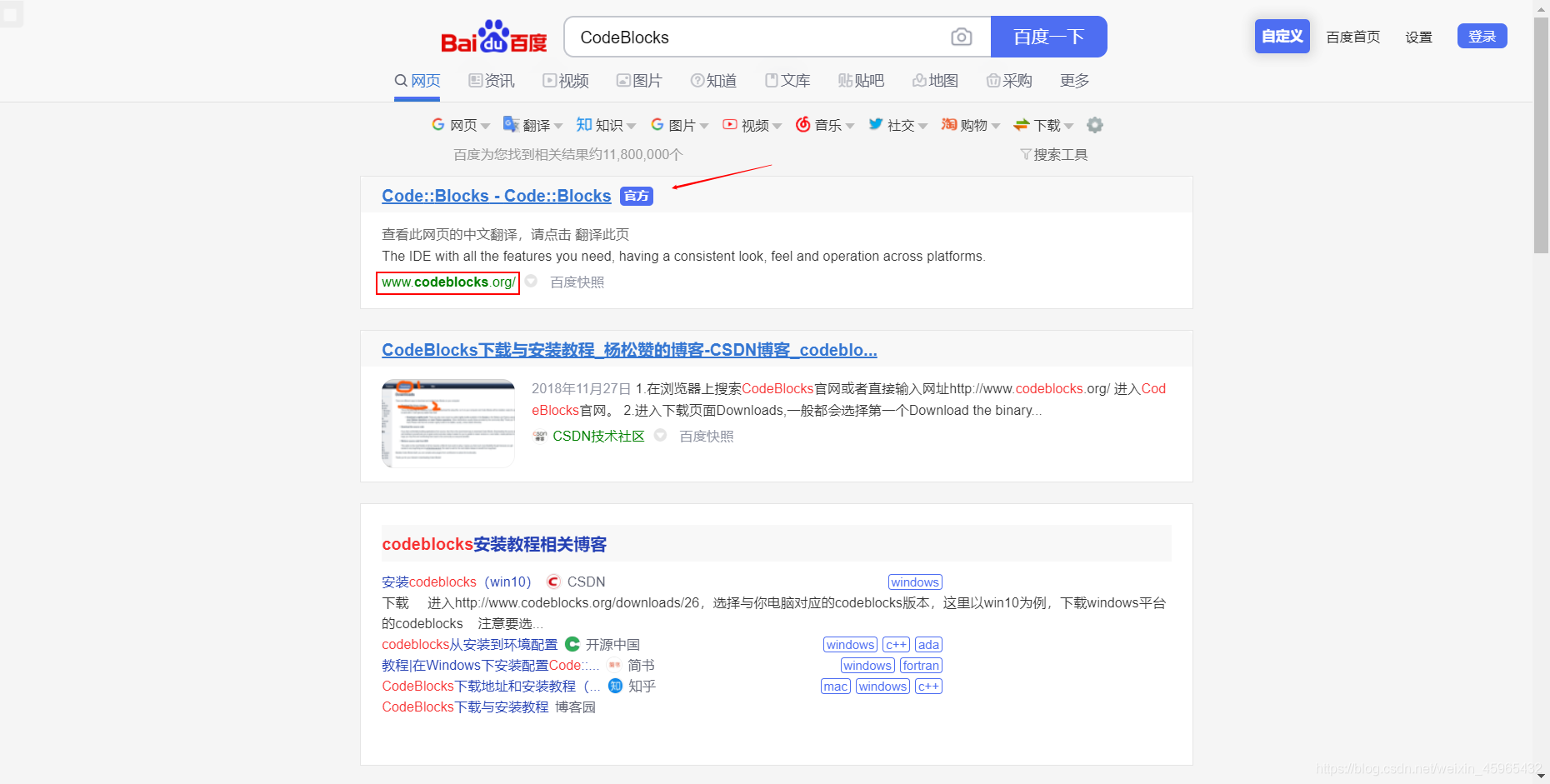Open 搜索工具 filter
Image resolution: width=1550 pixels, height=784 pixels.
point(1054,154)
